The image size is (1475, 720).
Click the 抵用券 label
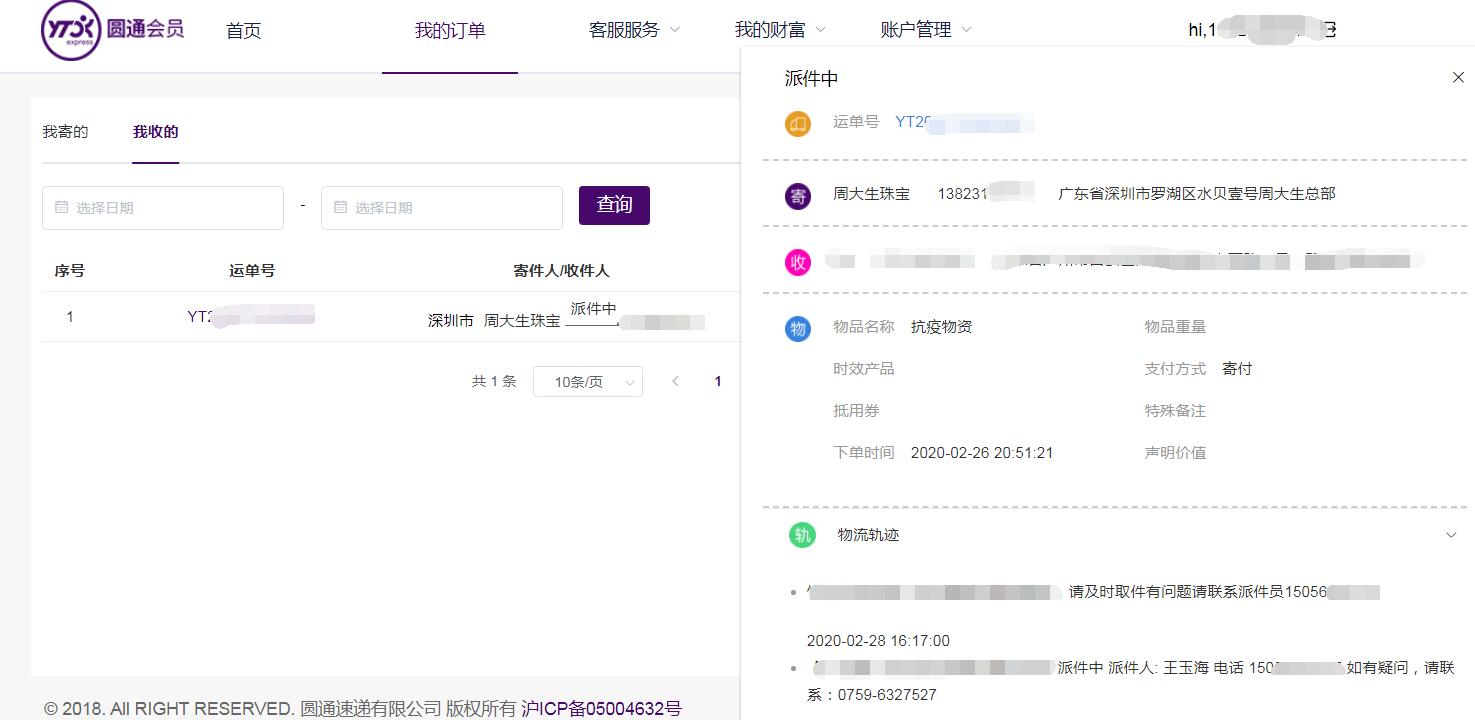pos(856,411)
